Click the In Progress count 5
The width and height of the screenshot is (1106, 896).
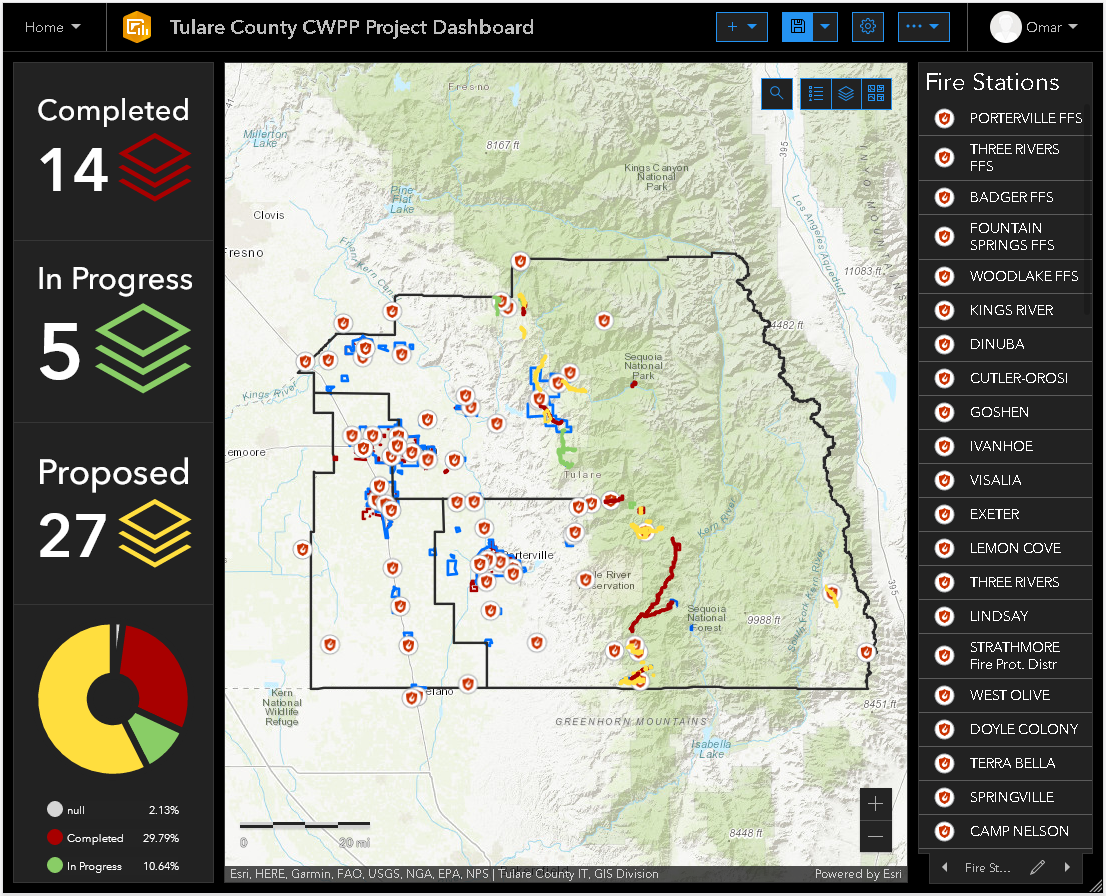point(60,351)
